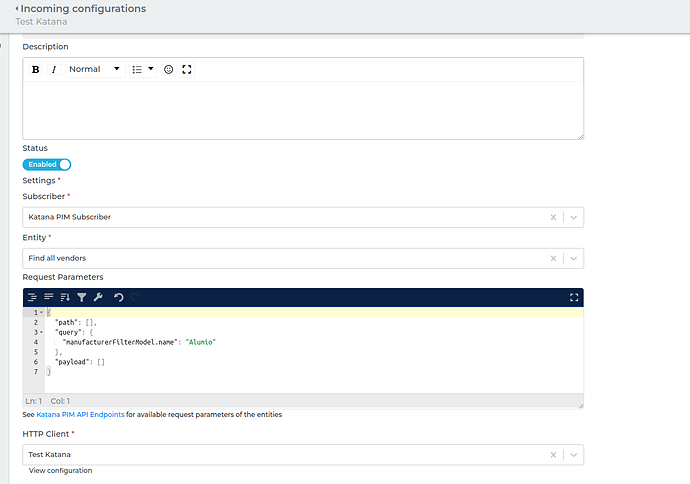Open the Normal text style dropdown
690x484 pixels.
click(95, 69)
